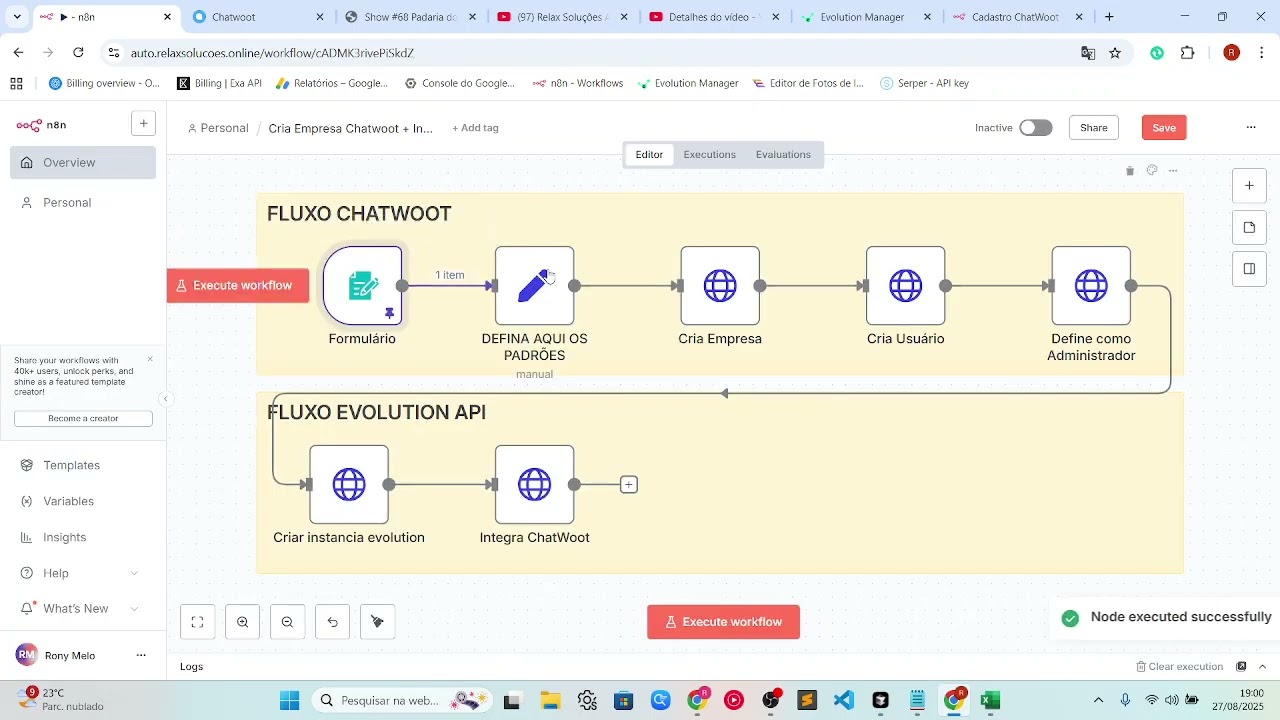Delete the sticky note with trash icon
Image resolution: width=1280 pixels, height=720 pixels.
[x=1130, y=171]
